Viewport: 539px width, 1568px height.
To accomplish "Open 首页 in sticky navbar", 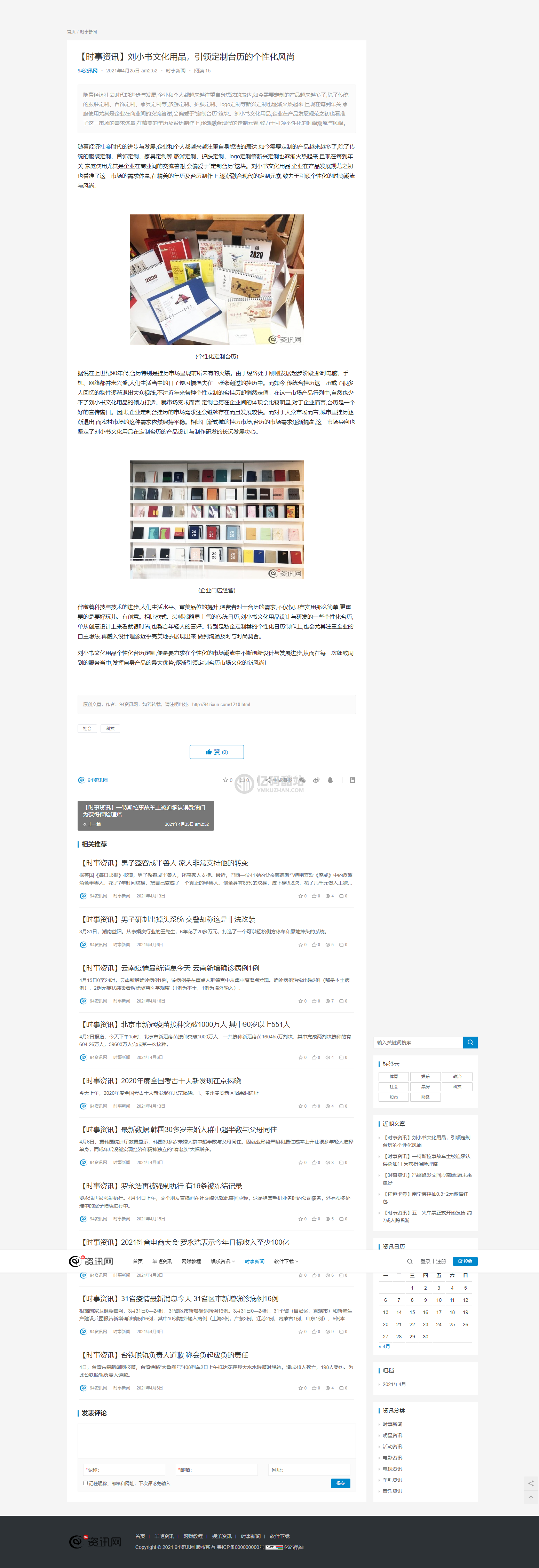I will [x=137, y=1261].
